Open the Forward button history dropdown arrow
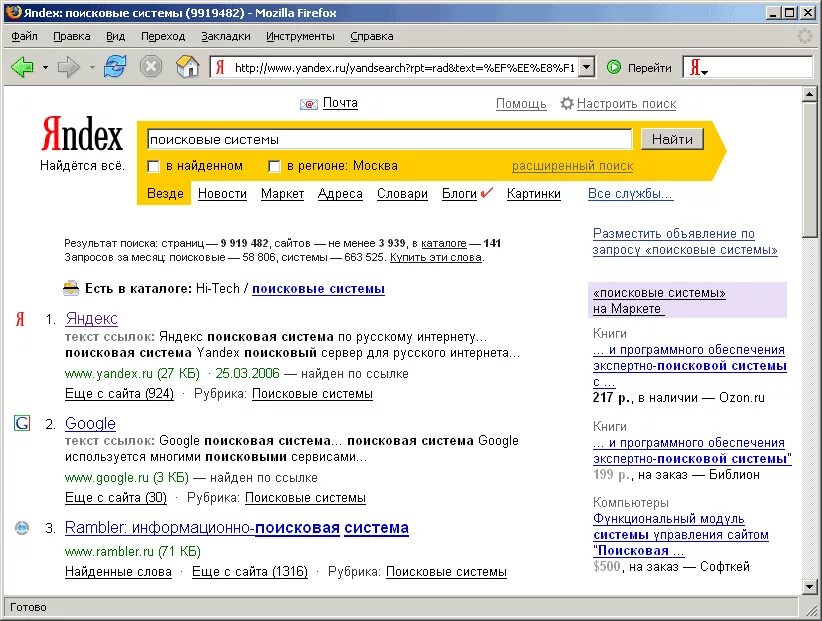 [x=92, y=68]
